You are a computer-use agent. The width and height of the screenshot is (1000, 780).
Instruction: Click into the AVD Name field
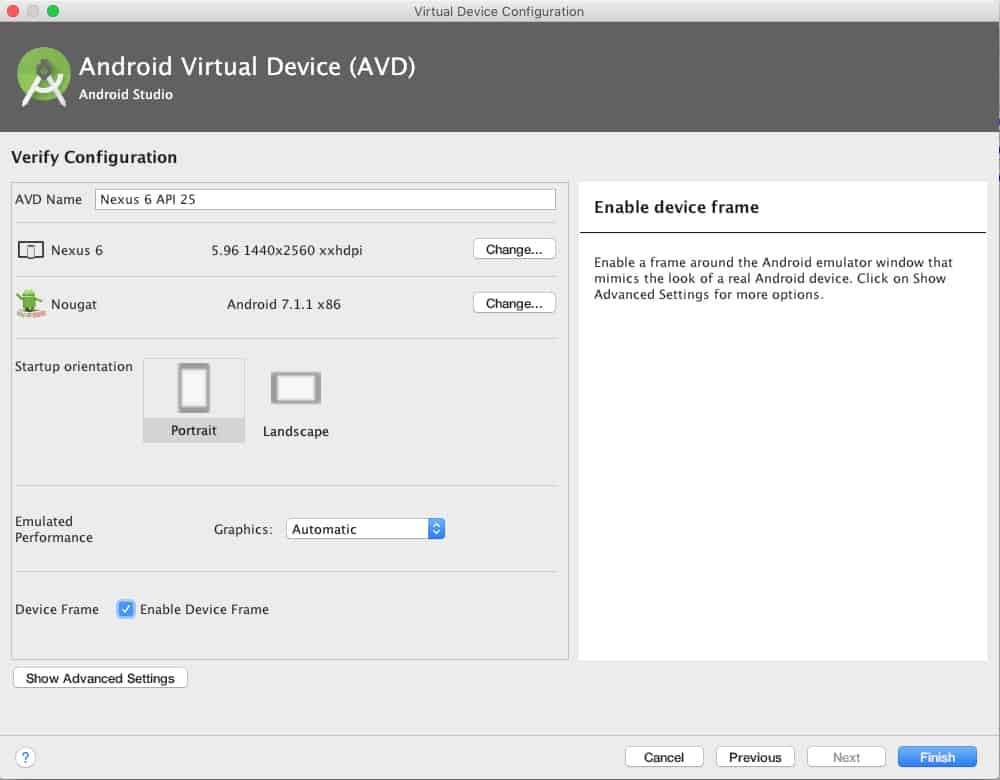325,199
